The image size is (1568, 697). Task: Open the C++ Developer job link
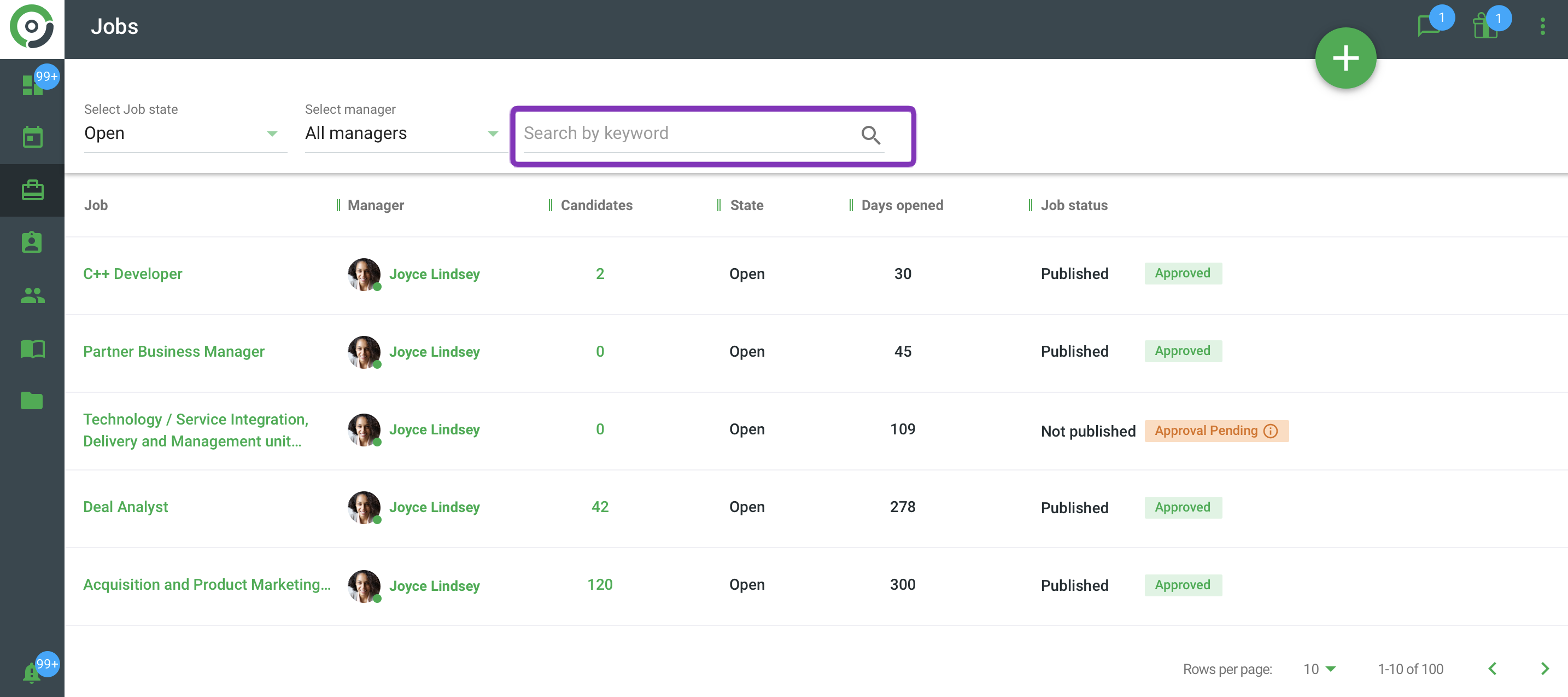click(133, 274)
